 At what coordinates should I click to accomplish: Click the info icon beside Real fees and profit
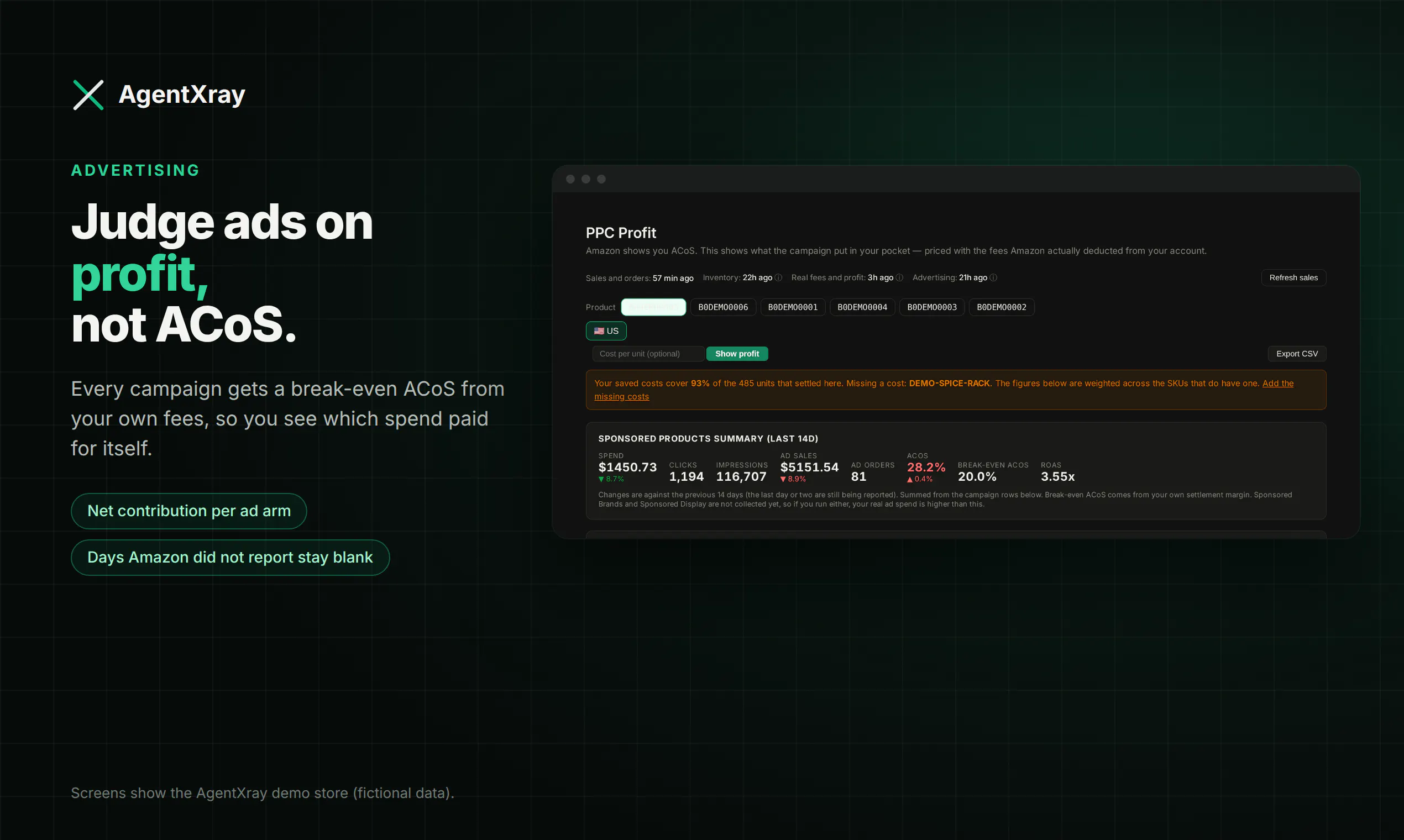(899, 277)
